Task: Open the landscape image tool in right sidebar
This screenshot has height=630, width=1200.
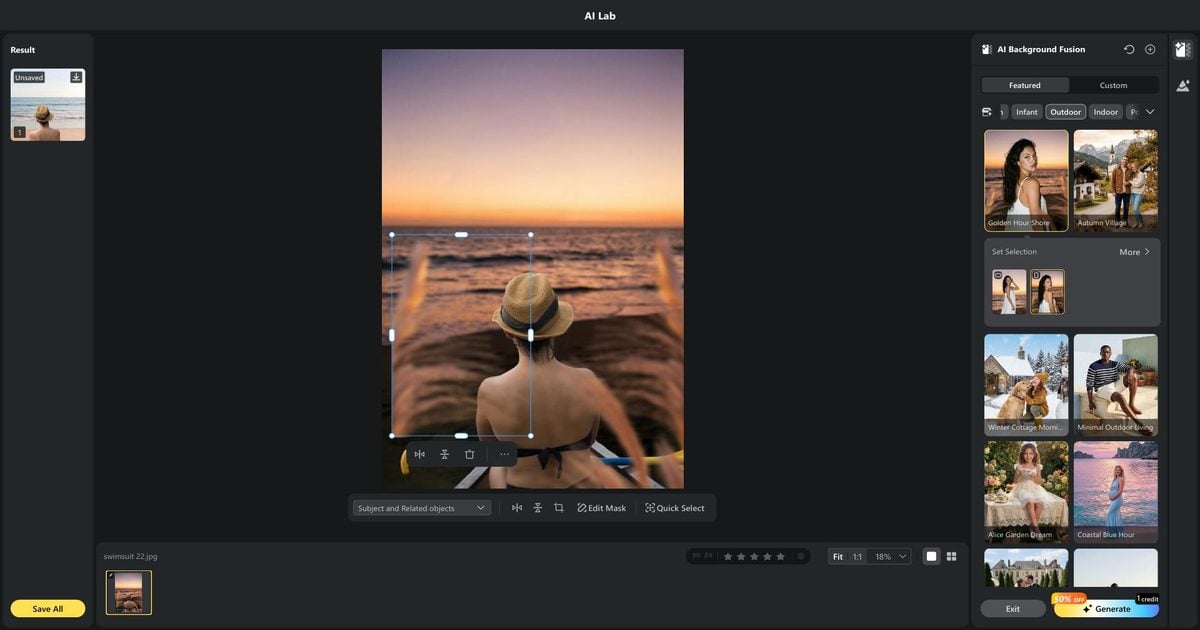Action: click(1183, 86)
